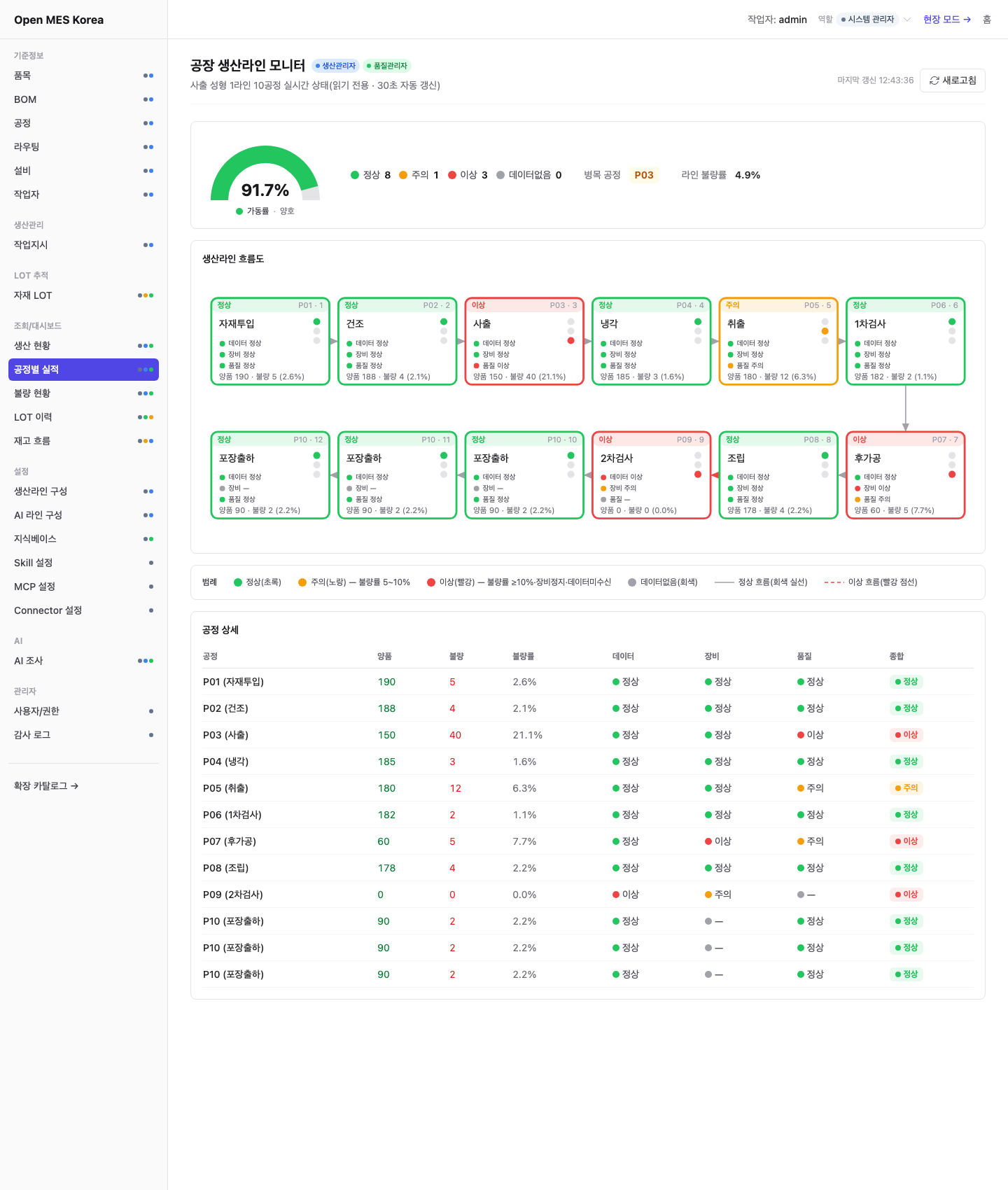
Task: Switch to 현장 모드
Action: point(947,20)
